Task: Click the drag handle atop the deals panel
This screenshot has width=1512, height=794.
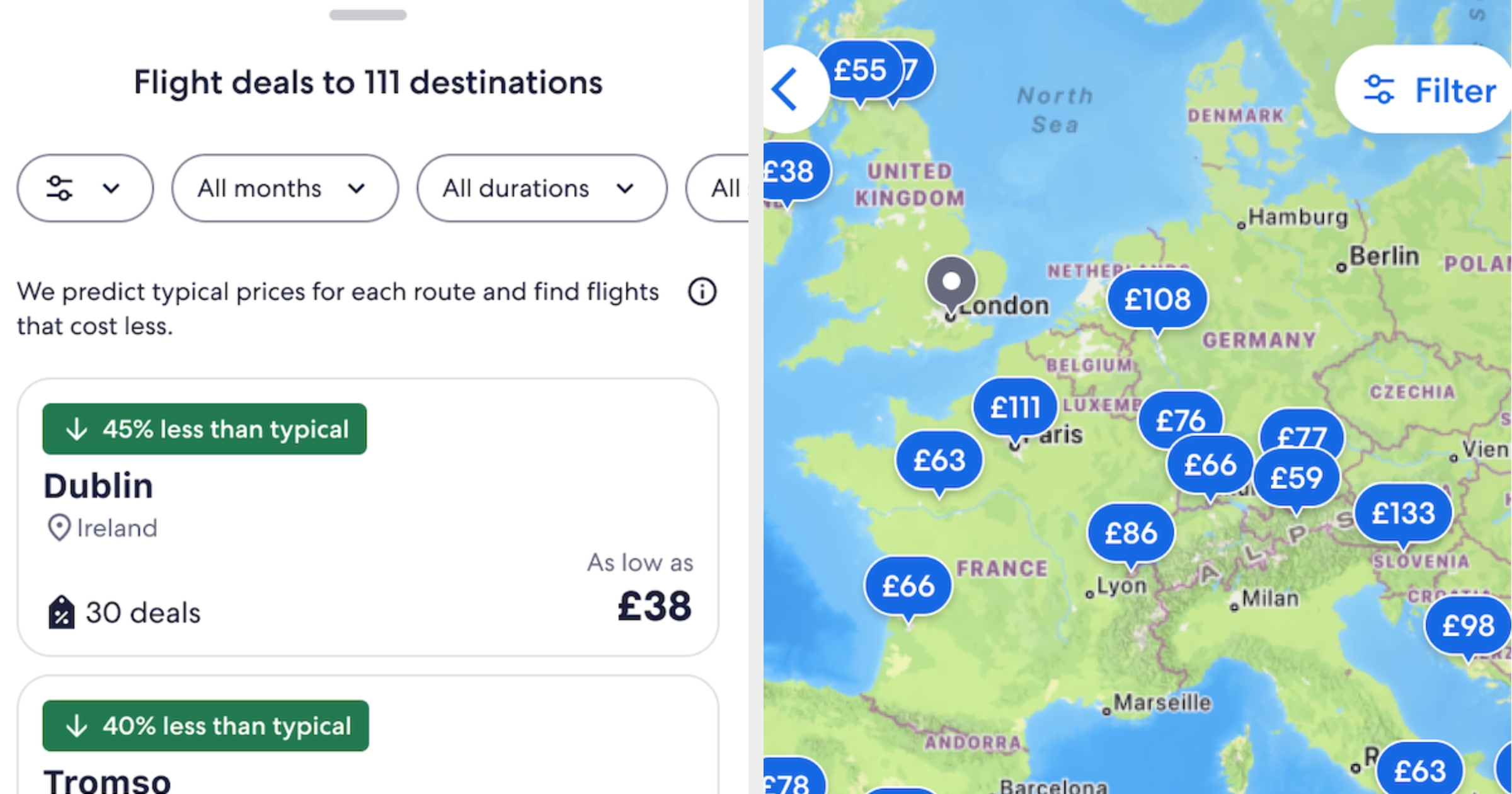Action: [368, 15]
